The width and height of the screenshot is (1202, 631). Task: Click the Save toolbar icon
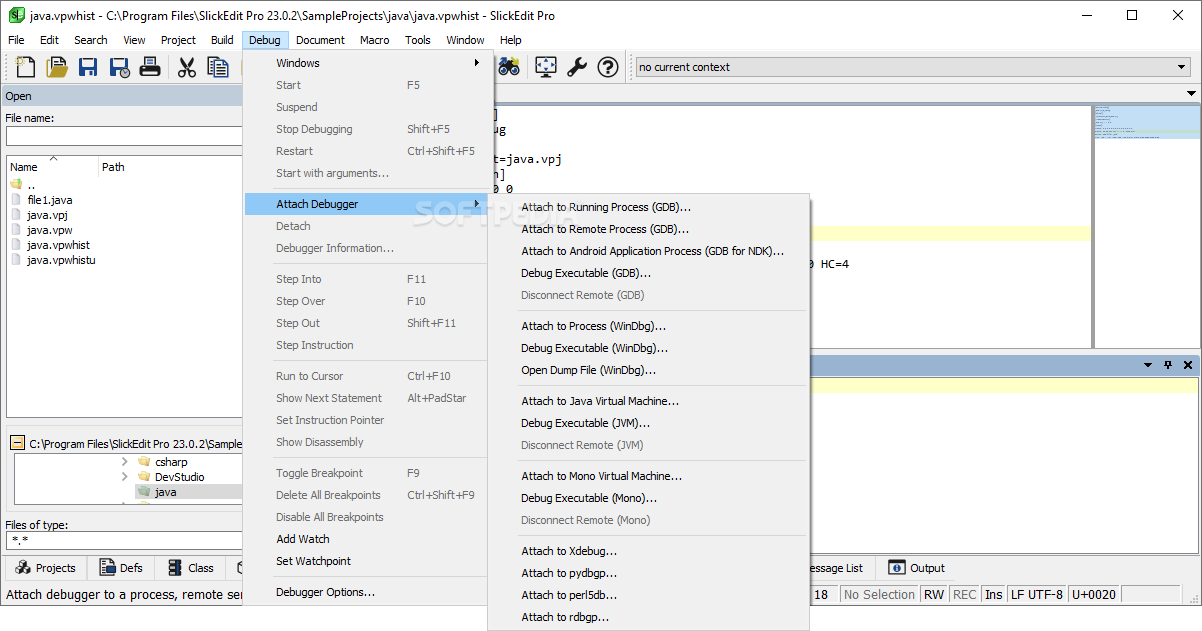[x=88, y=67]
